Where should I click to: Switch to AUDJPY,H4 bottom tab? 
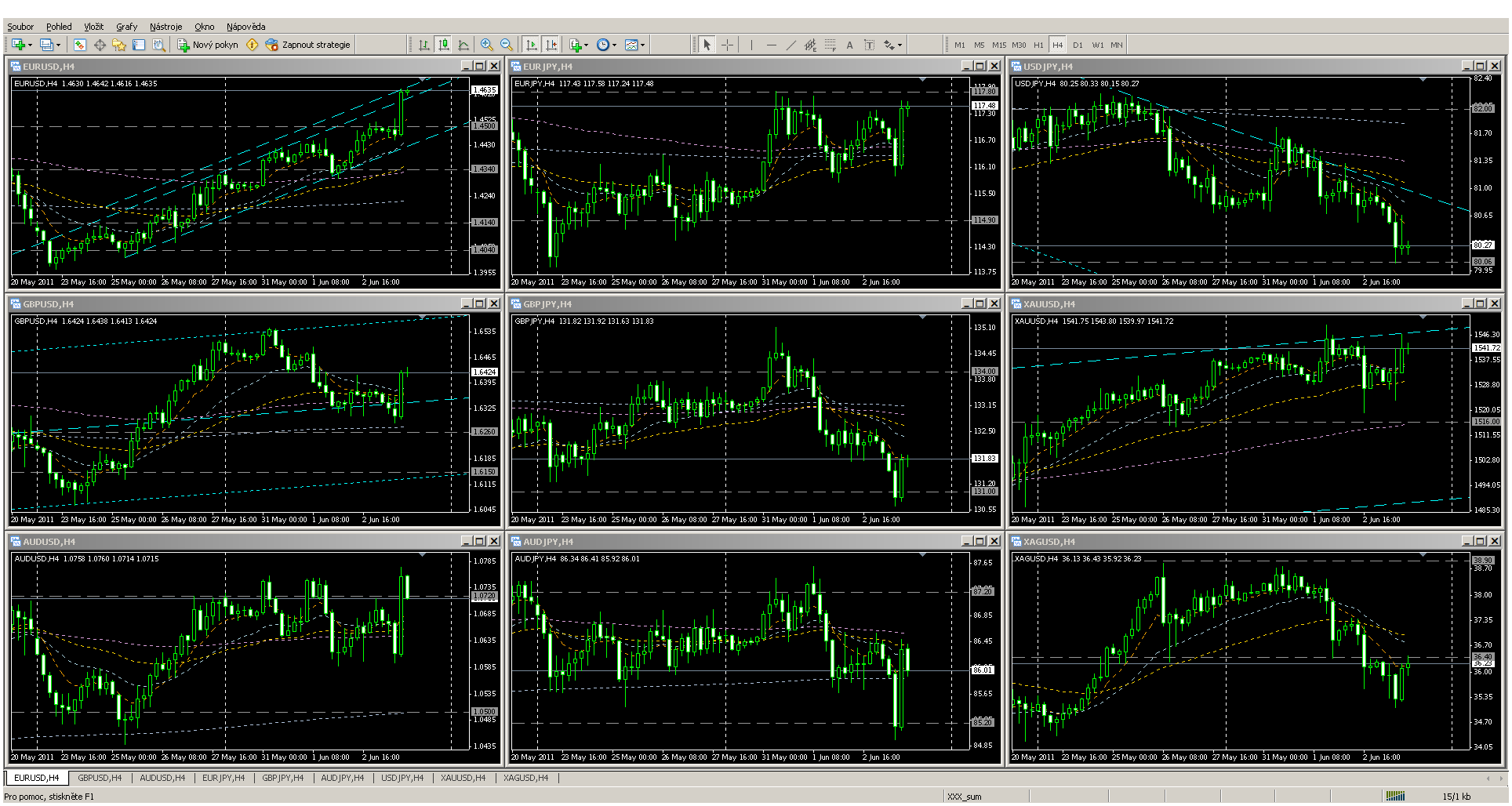click(x=342, y=778)
